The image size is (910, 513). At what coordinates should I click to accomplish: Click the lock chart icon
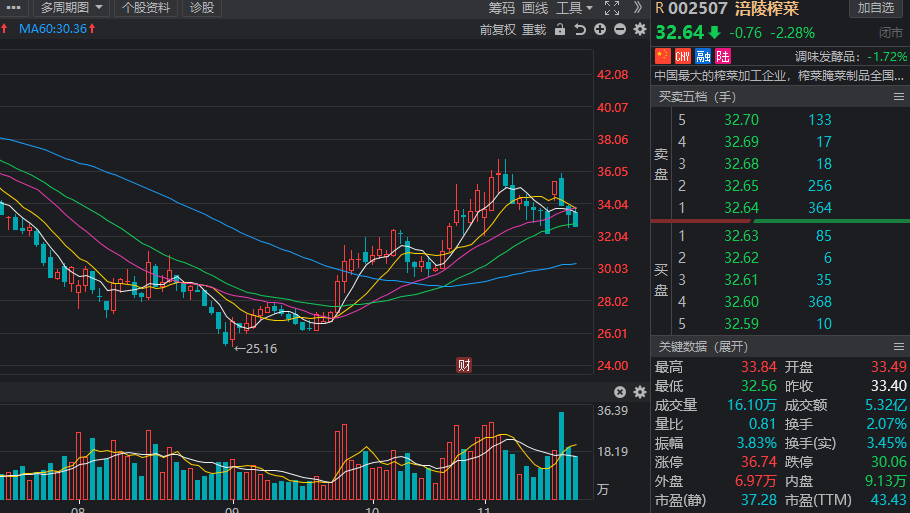(561, 29)
